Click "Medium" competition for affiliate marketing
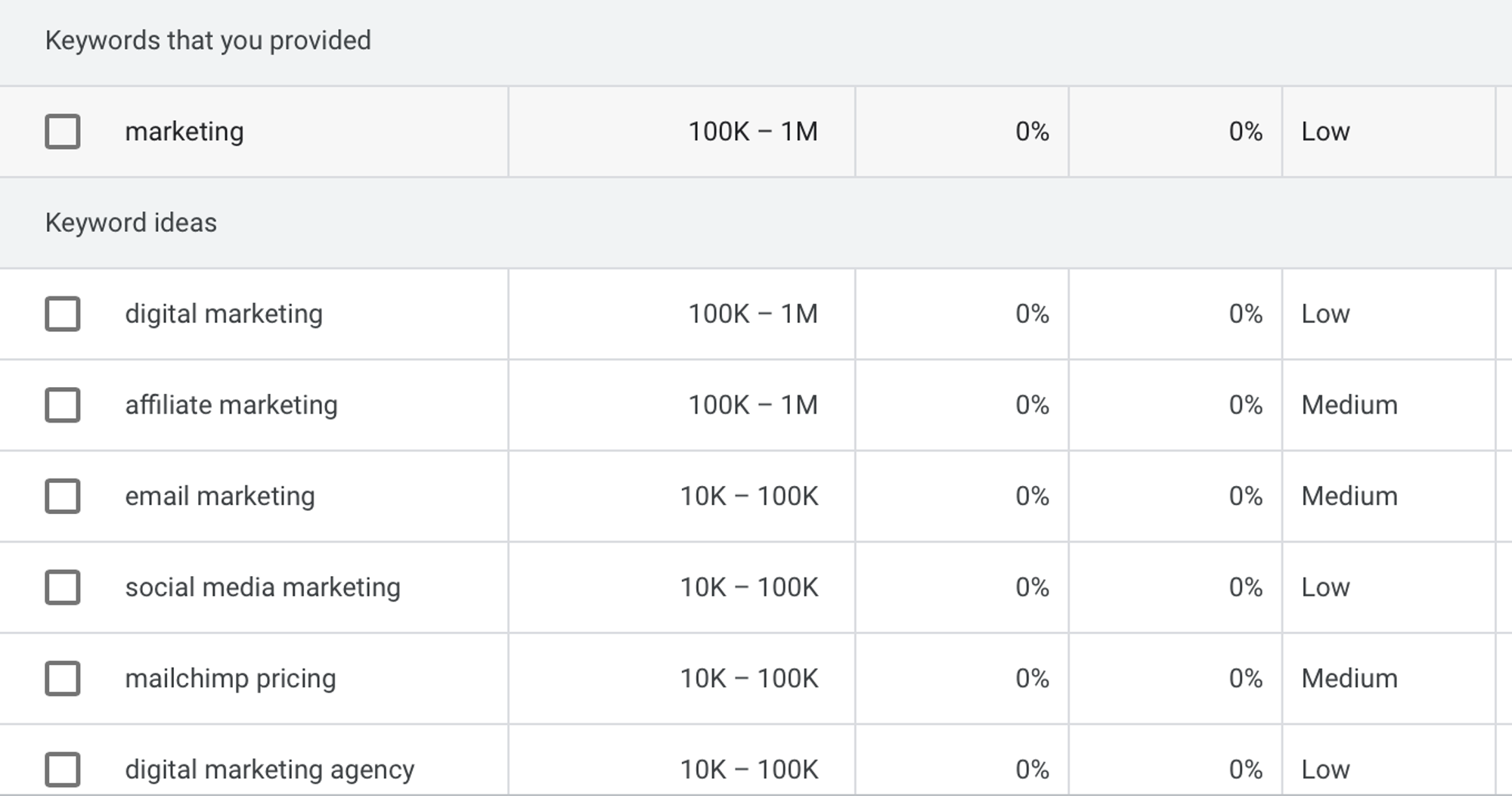1512x796 pixels. (1349, 405)
